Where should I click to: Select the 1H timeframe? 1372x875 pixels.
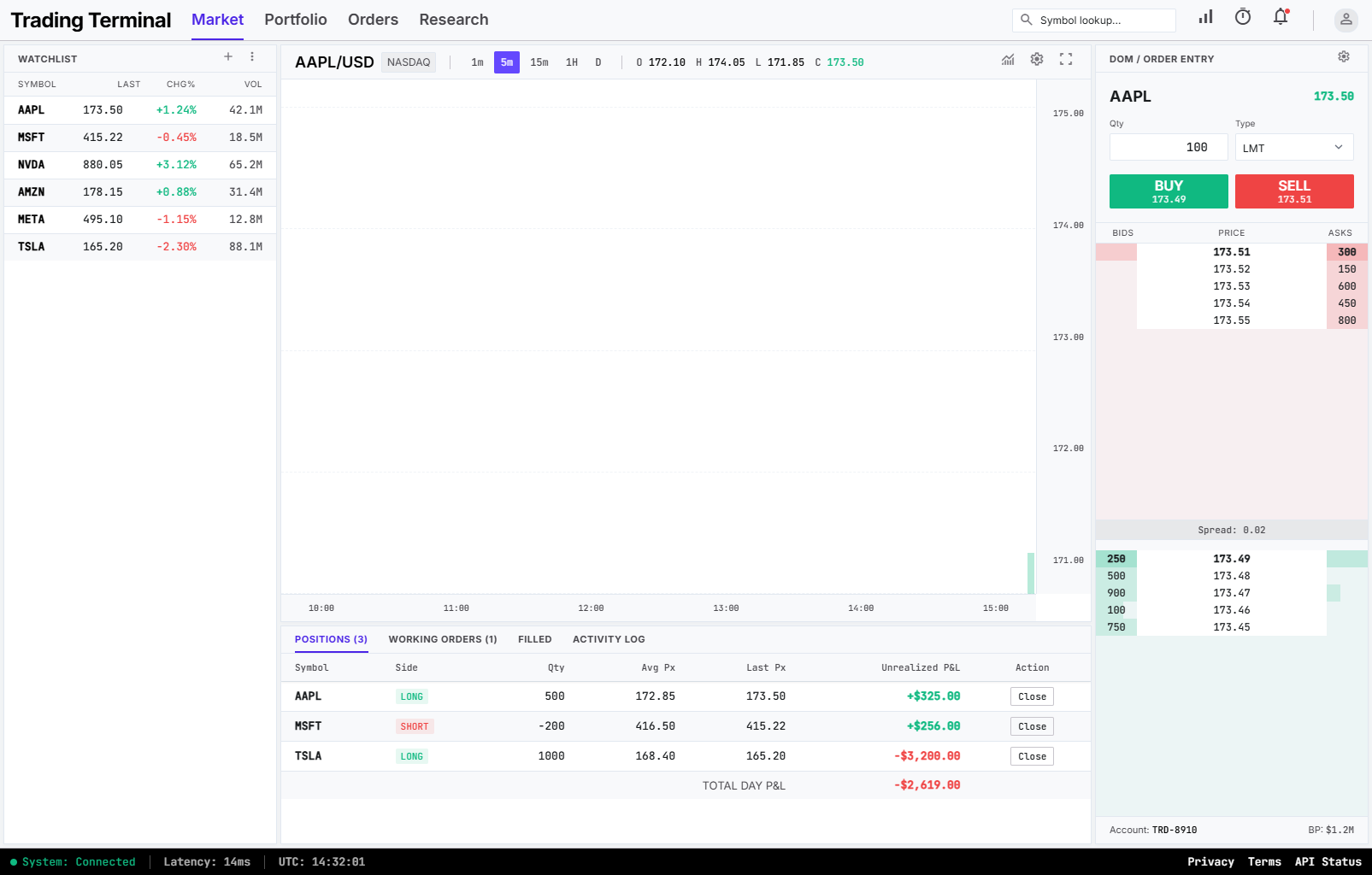tap(572, 62)
